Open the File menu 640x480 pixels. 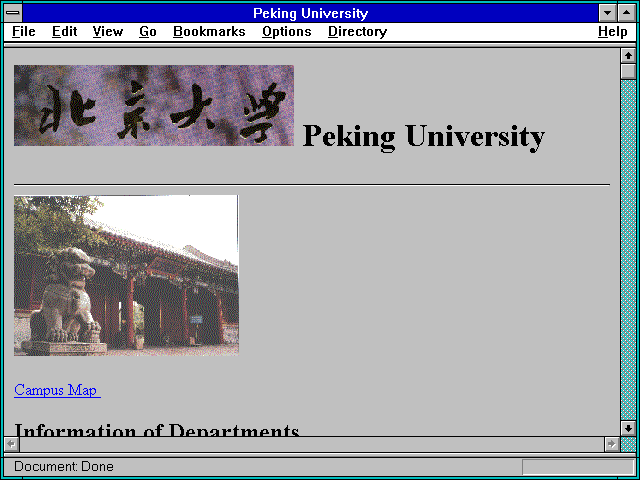click(x=24, y=32)
